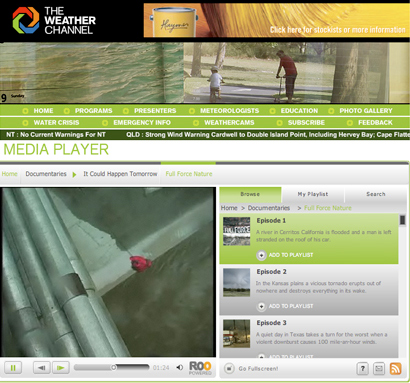Switch to the My Playlist tab
The width and height of the screenshot is (410, 383).
coord(313,194)
